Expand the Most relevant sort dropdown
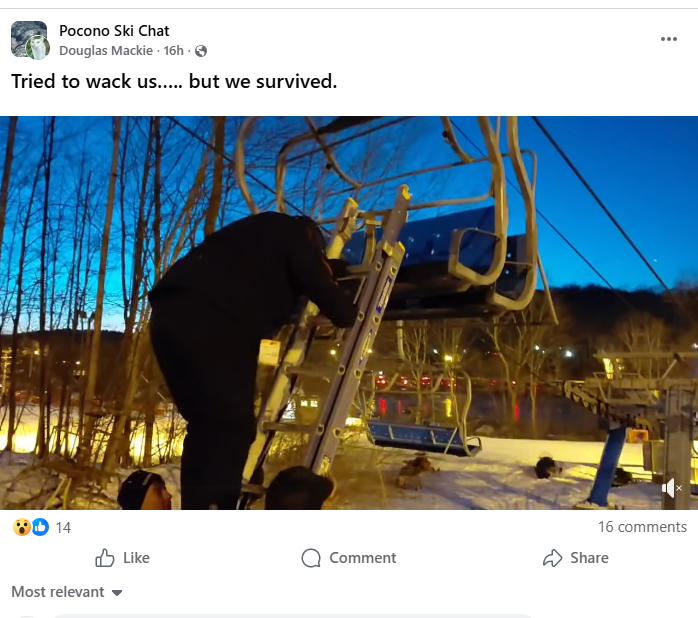This screenshot has width=698, height=618. [67, 592]
